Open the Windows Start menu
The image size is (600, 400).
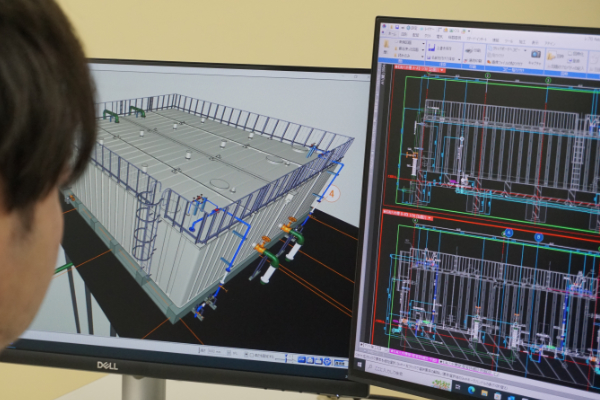click(x=360, y=365)
